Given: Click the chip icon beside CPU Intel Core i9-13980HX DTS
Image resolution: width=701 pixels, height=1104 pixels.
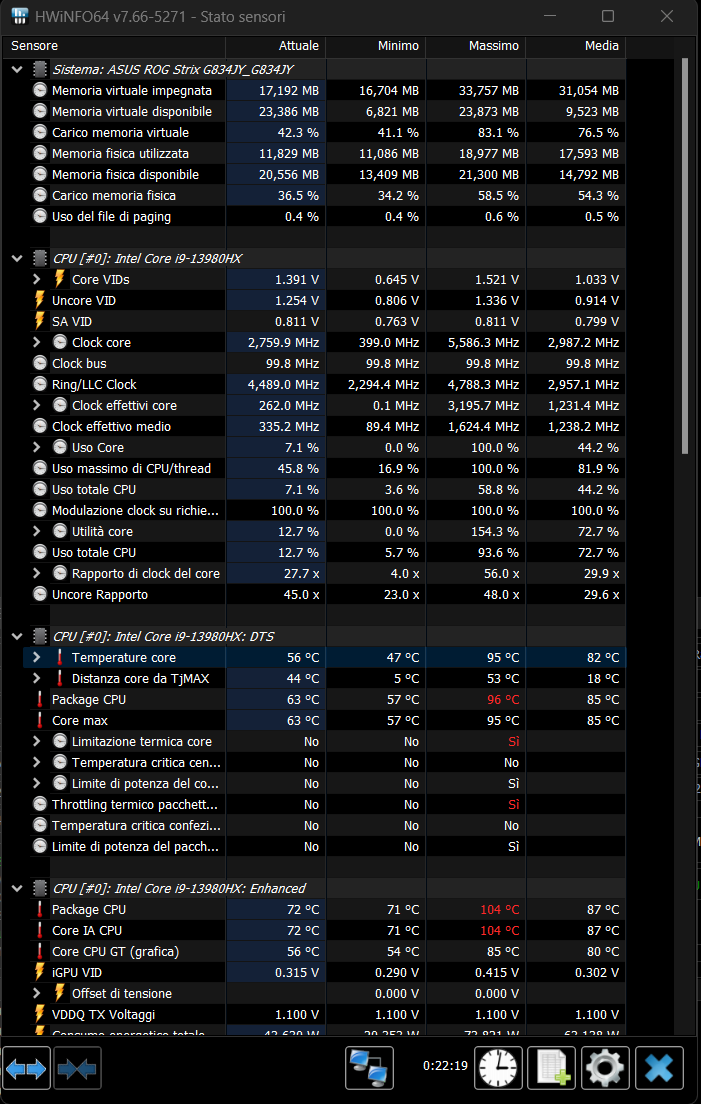Looking at the screenshot, I should click(x=40, y=636).
